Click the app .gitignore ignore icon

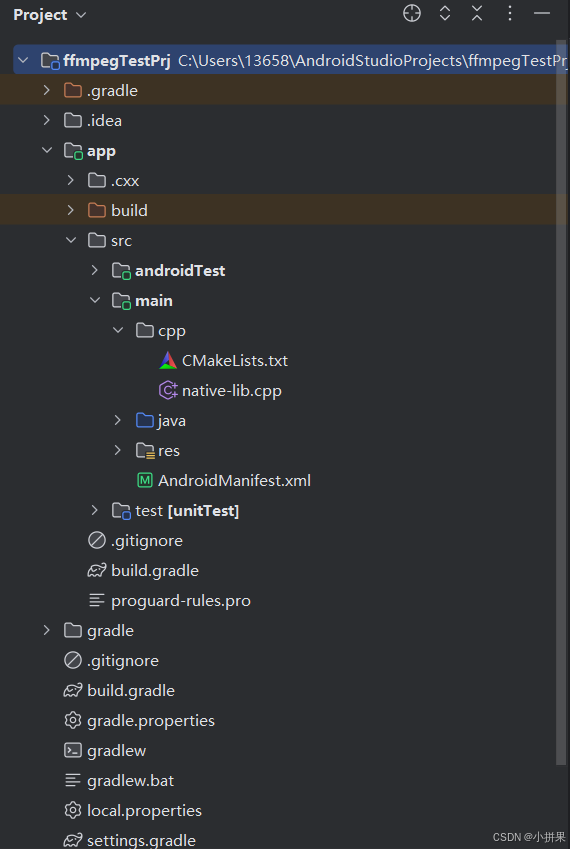click(96, 540)
